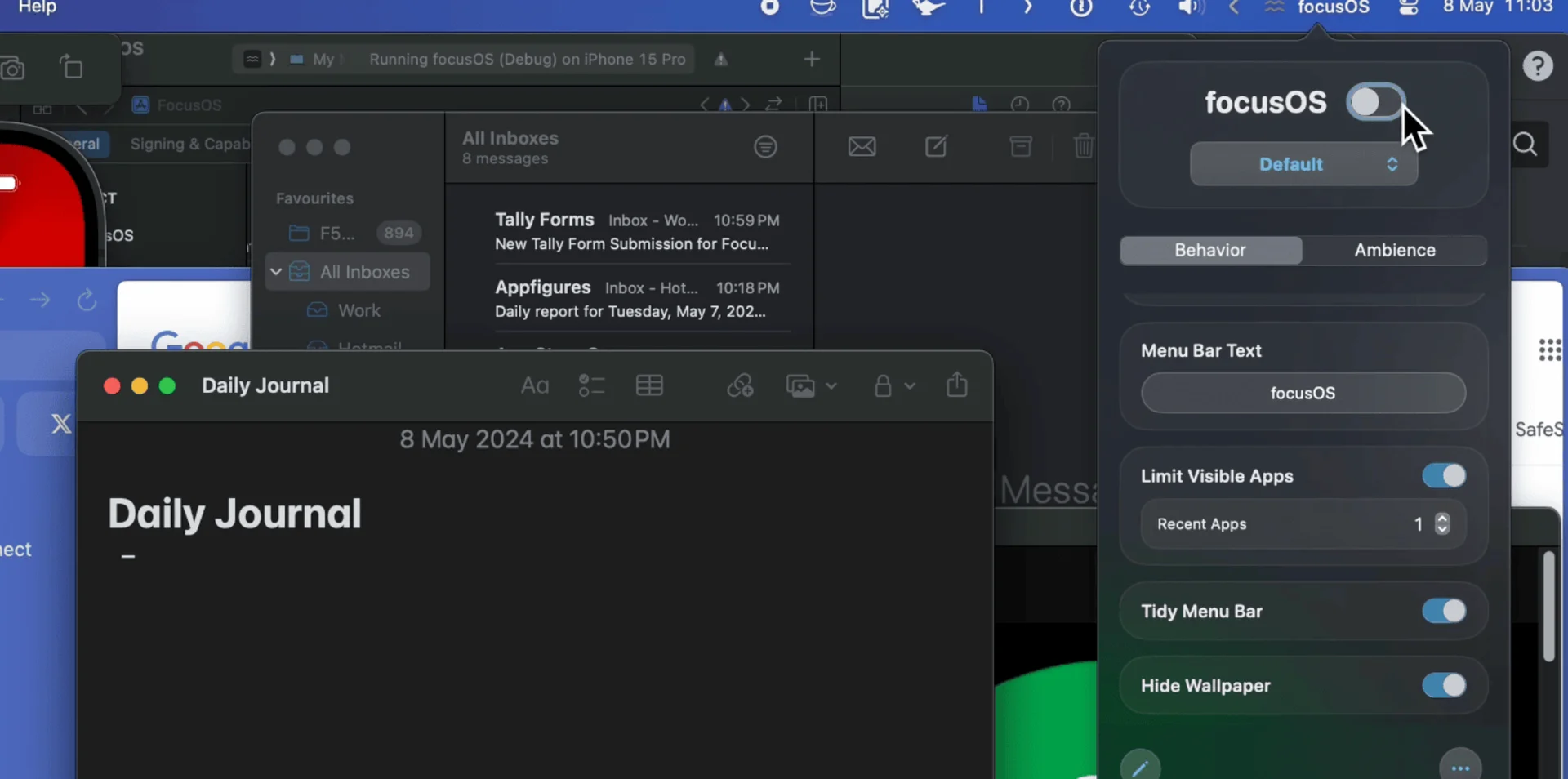1568x779 pixels.
Task: Click the focusOS menu bar text item
Action: (x=1334, y=7)
